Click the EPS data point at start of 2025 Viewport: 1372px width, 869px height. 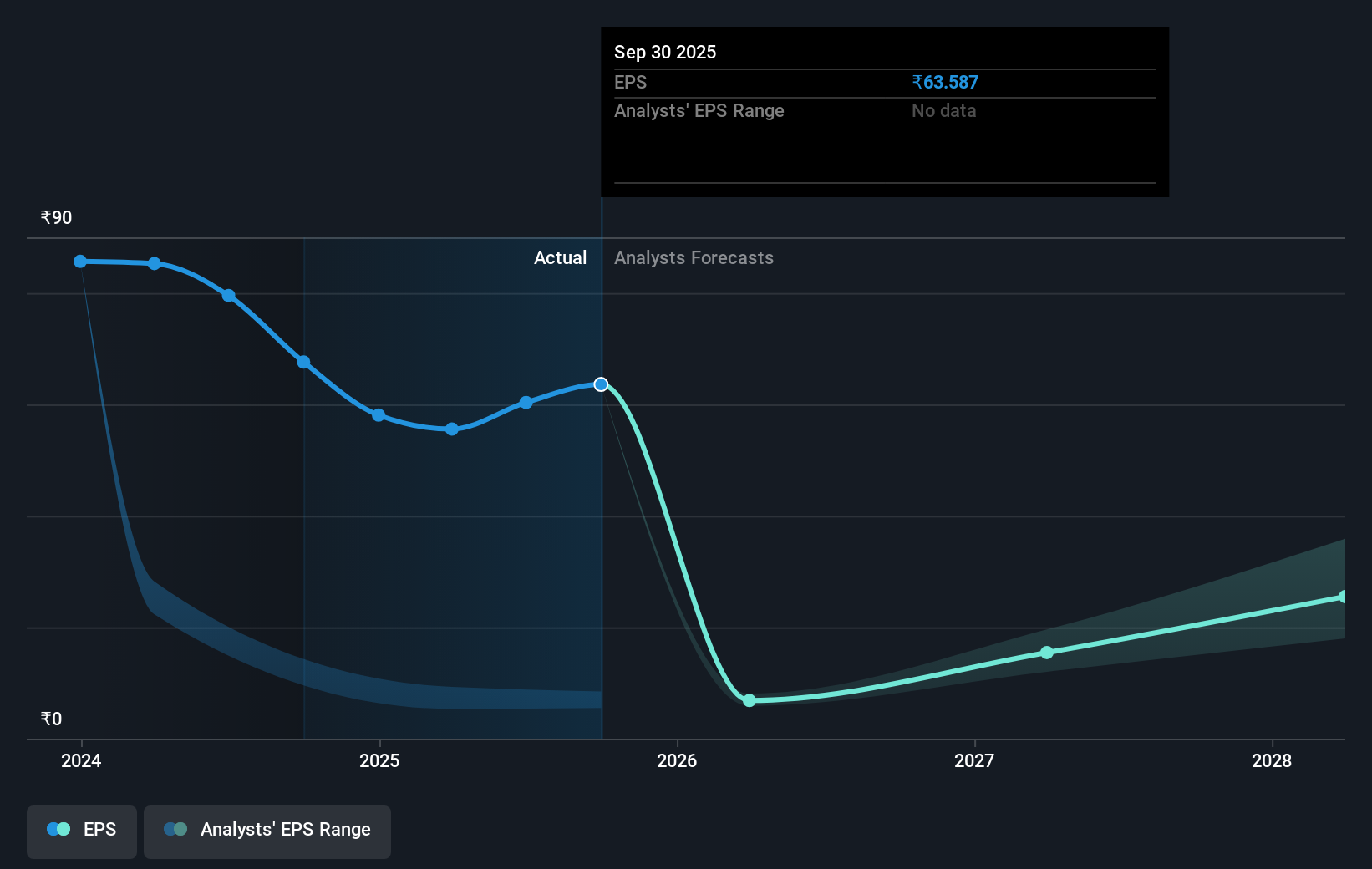[x=379, y=415]
